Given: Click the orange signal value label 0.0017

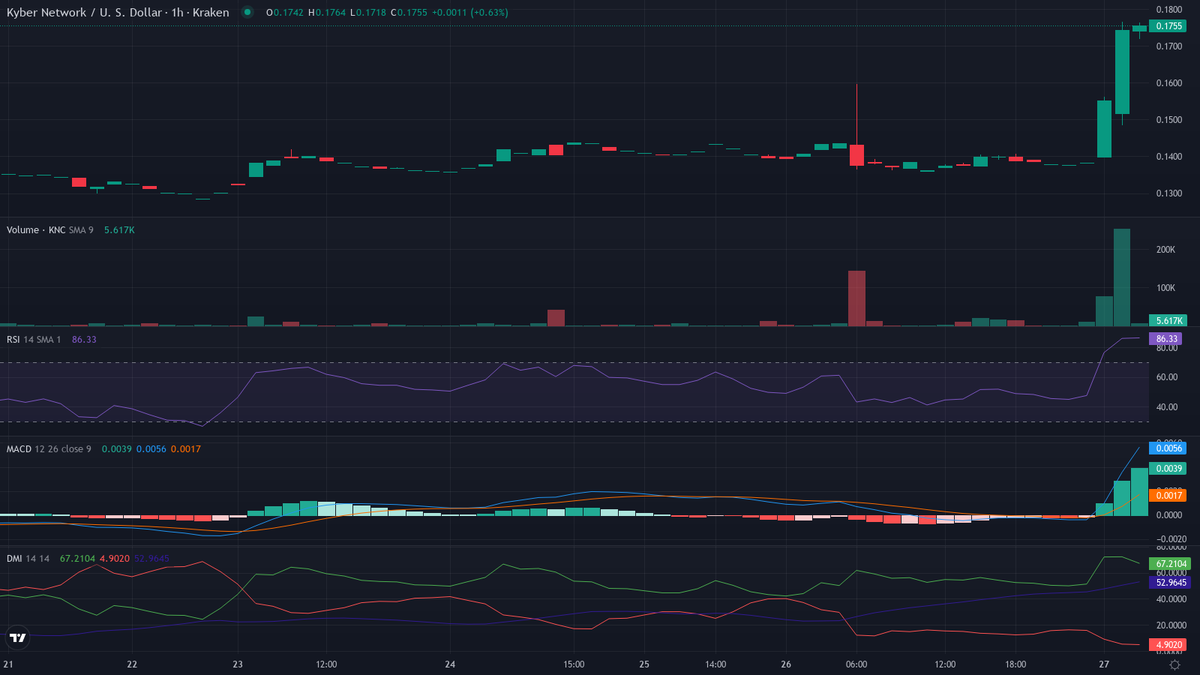Looking at the screenshot, I should click(x=1166, y=495).
